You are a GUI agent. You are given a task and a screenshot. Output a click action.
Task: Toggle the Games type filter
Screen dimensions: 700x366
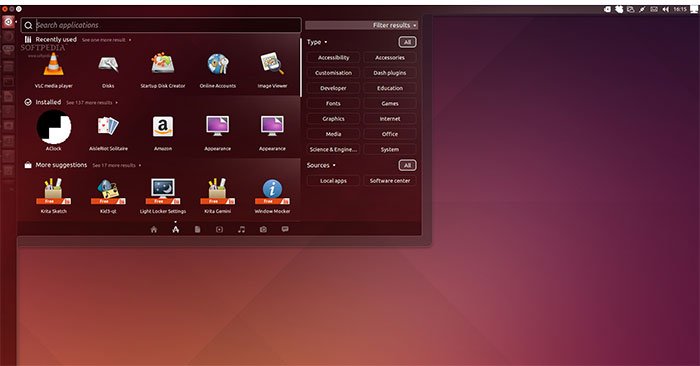(x=390, y=103)
